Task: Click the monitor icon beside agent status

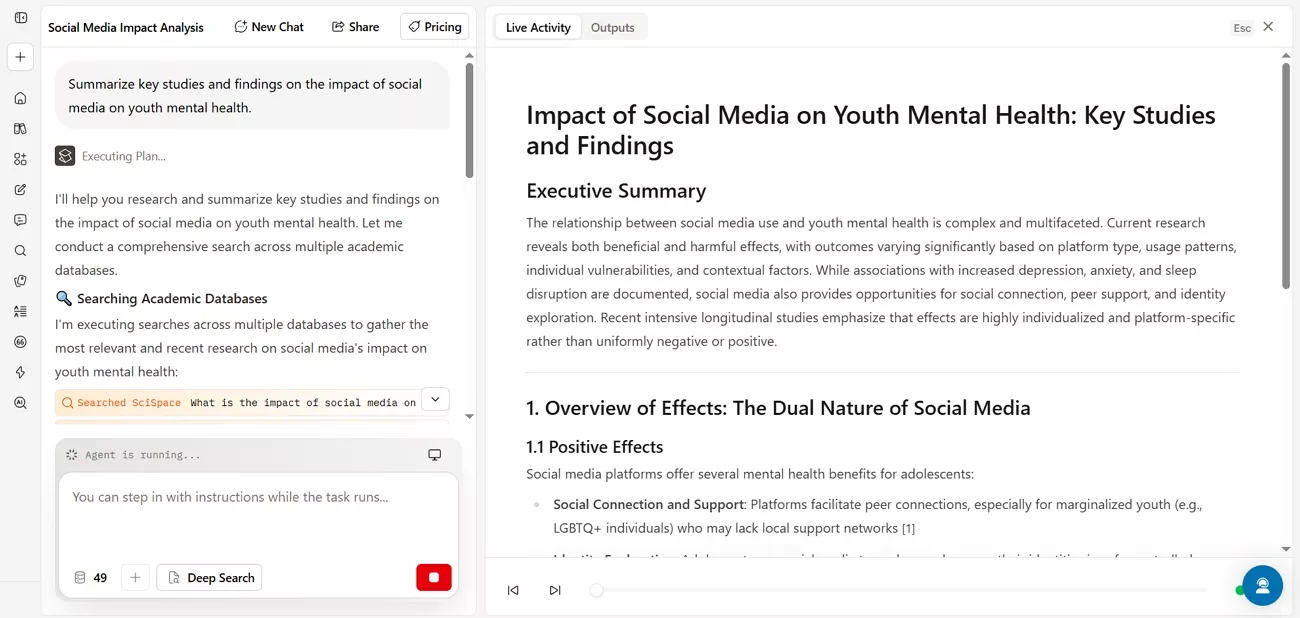Action: [x=434, y=455]
